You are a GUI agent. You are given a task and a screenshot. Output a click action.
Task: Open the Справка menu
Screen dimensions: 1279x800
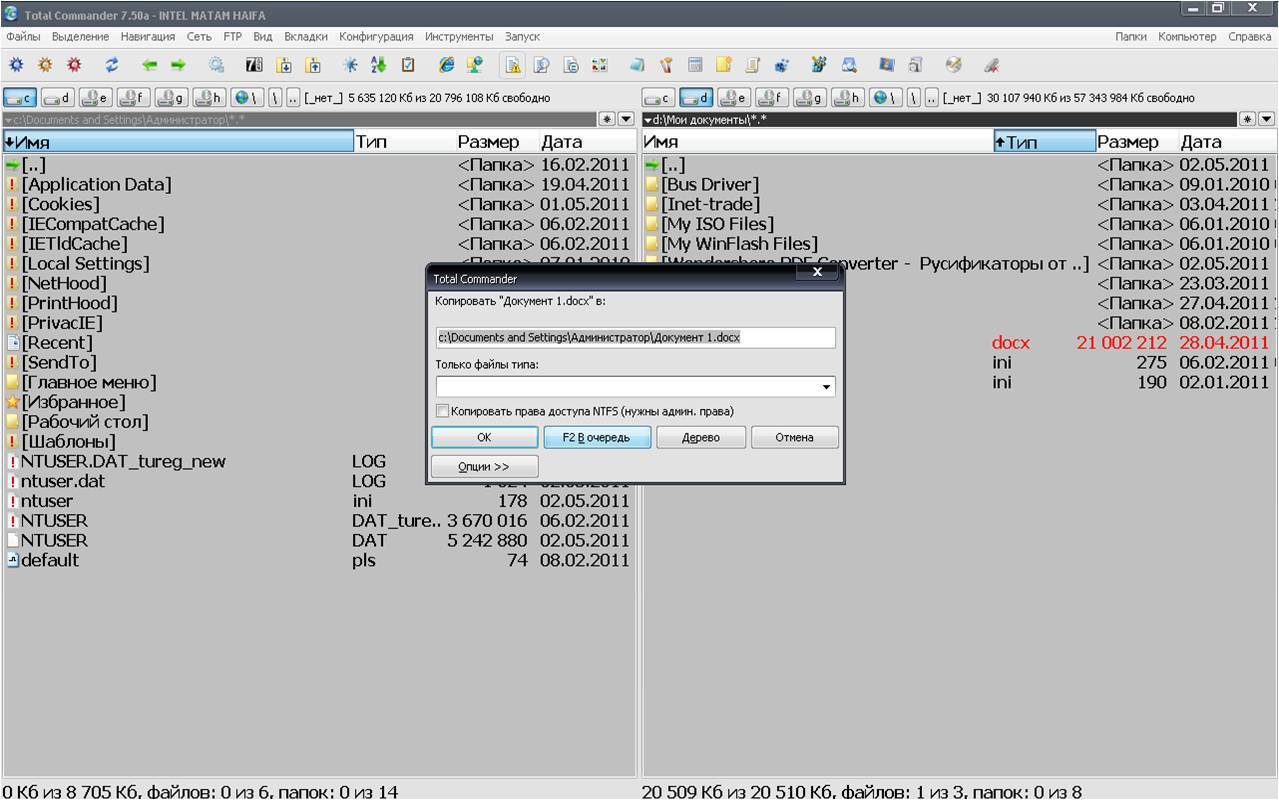(x=1250, y=36)
